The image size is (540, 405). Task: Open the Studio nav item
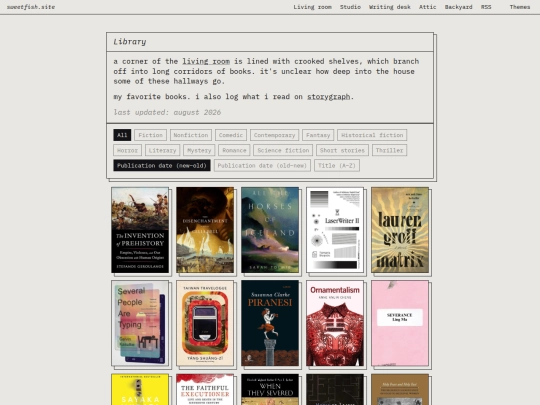(350, 7)
